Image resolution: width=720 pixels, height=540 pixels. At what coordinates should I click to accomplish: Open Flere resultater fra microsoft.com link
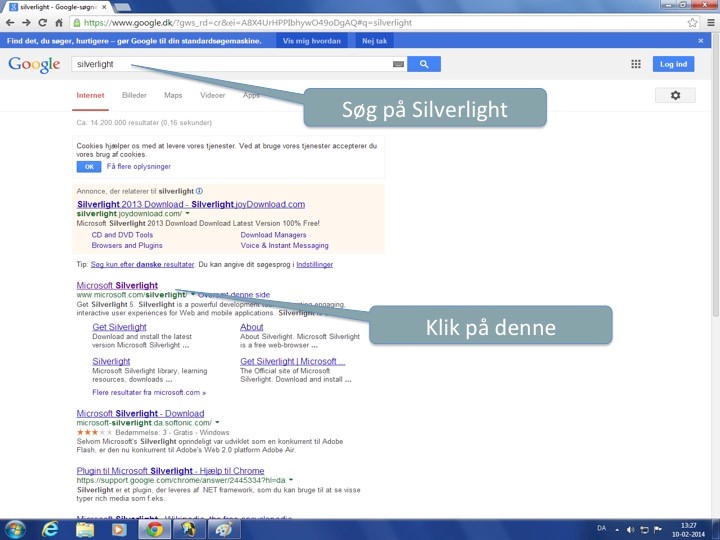coord(149,393)
